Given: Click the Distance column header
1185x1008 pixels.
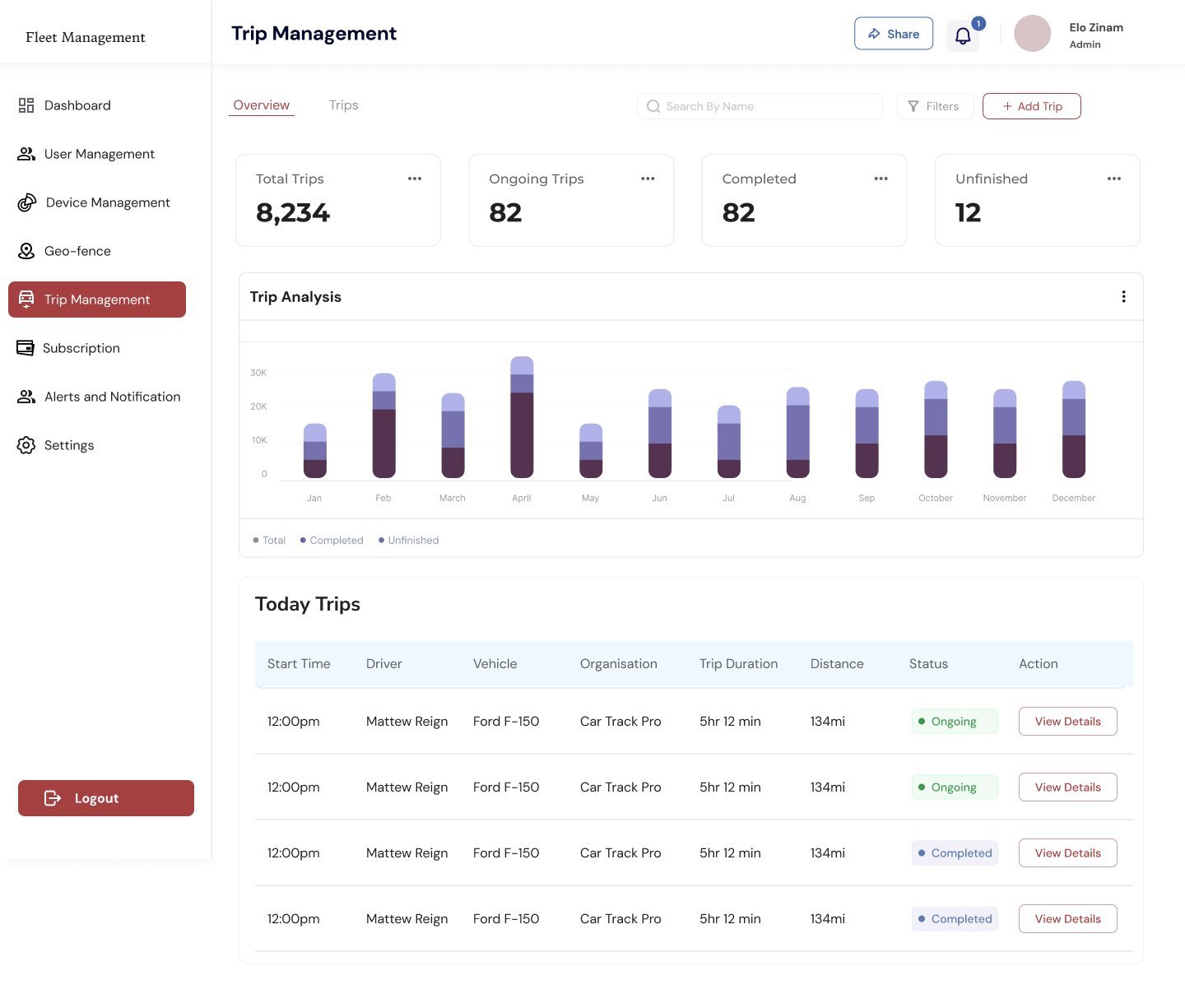Looking at the screenshot, I should pyautogui.click(x=837, y=664).
